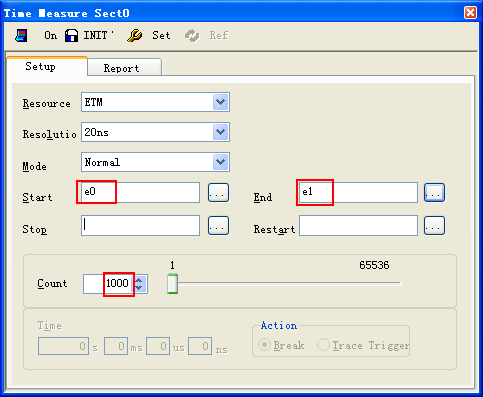The width and height of the screenshot is (483, 397).
Task: Click the INIT floppy disk icon
Action: click(71, 35)
